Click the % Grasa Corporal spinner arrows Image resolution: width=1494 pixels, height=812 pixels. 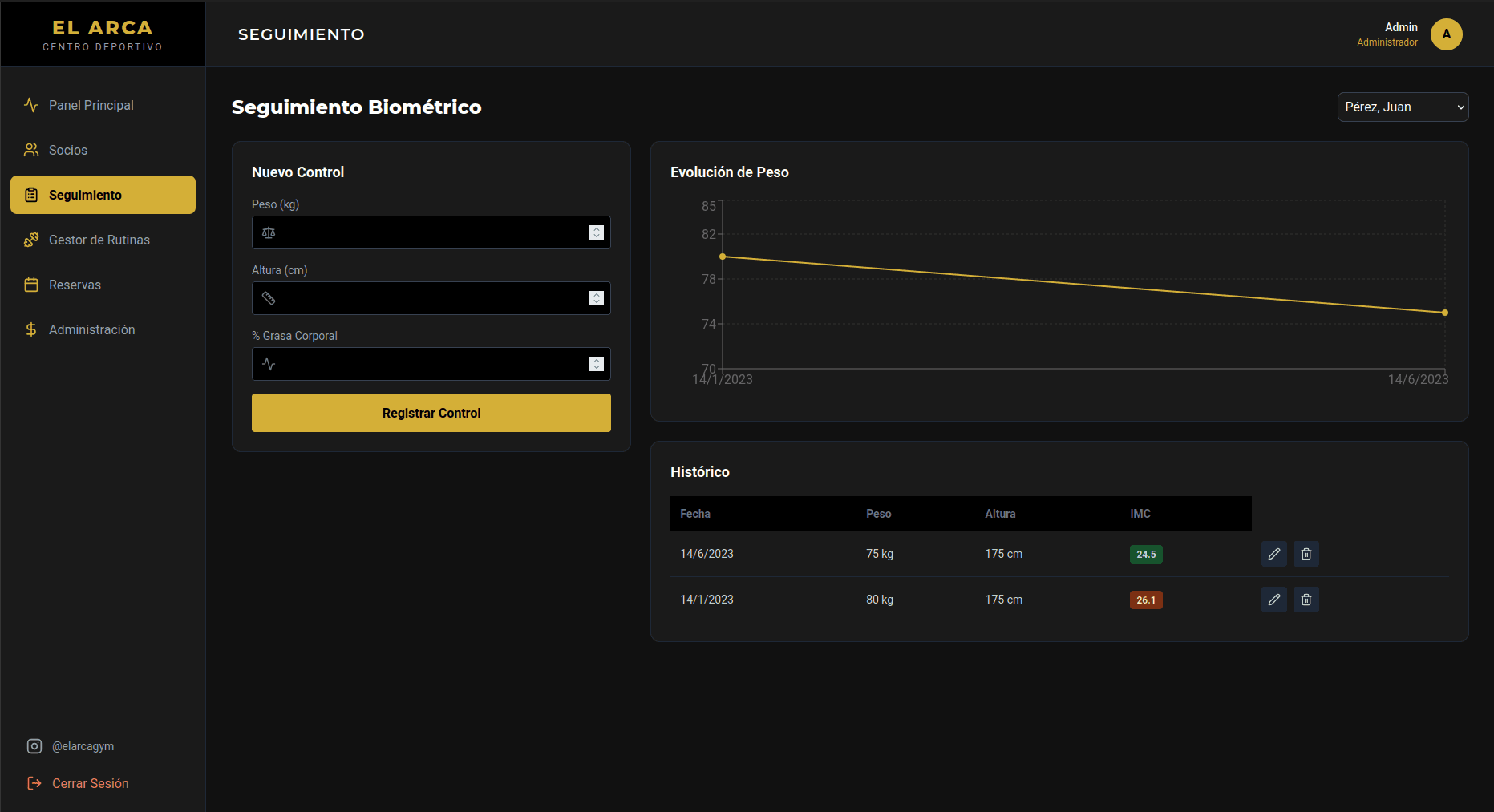coord(596,364)
